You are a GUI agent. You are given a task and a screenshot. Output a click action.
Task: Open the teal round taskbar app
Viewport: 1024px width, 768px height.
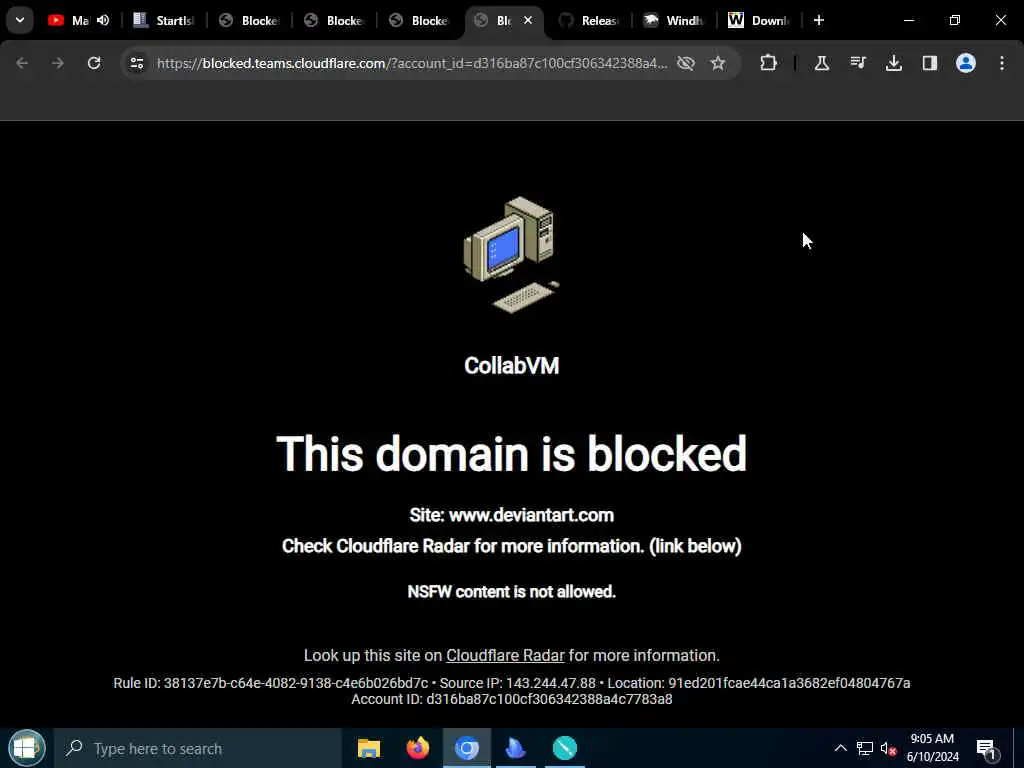(x=565, y=748)
